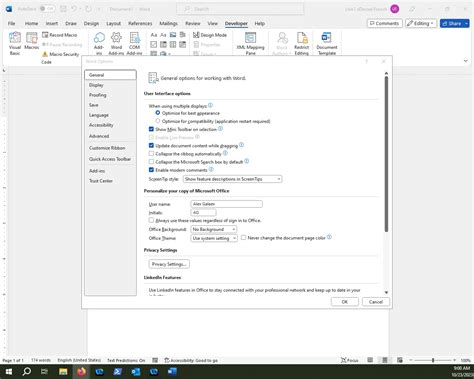Click the user account avatar

click(395, 9)
